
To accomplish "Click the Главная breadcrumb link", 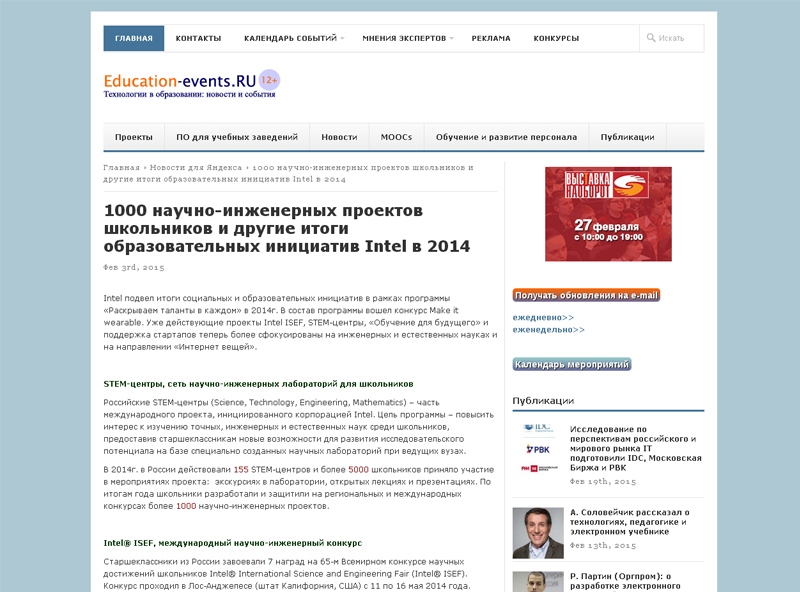I will [121, 167].
